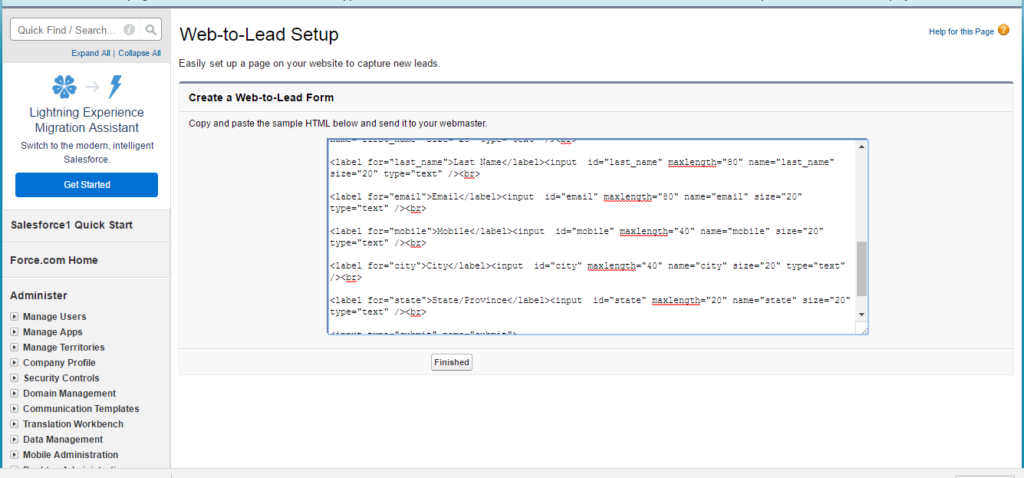Expand the Company Profile tree arrow
Viewport: 1024px width, 478px height.
14,363
